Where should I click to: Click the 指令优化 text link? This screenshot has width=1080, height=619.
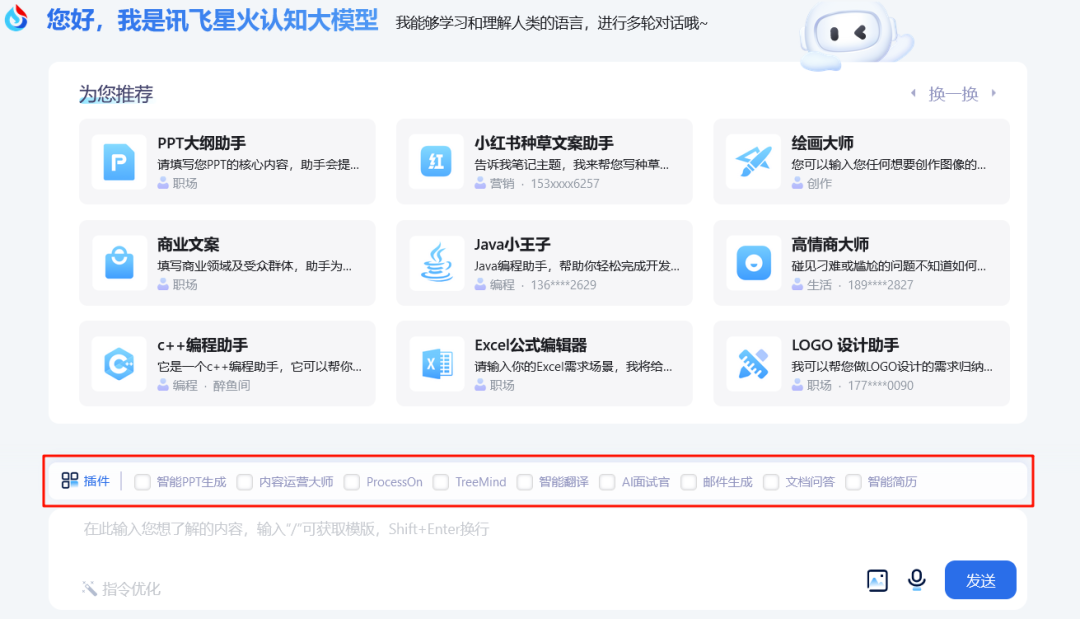(131, 589)
